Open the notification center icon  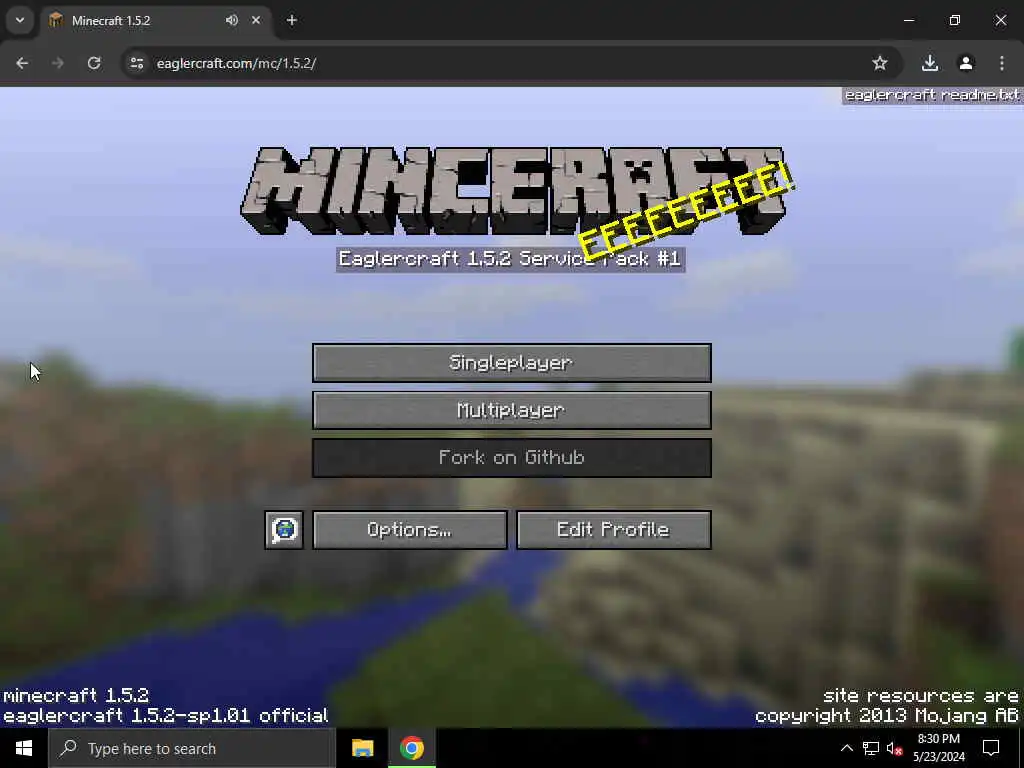[991, 748]
